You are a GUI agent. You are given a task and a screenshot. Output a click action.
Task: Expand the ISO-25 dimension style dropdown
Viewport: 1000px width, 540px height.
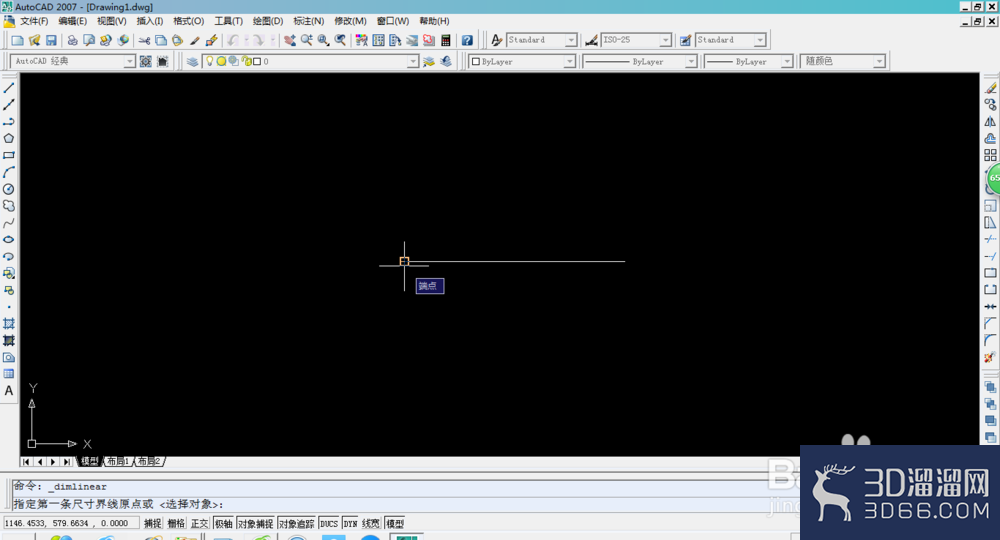tap(665, 40)
